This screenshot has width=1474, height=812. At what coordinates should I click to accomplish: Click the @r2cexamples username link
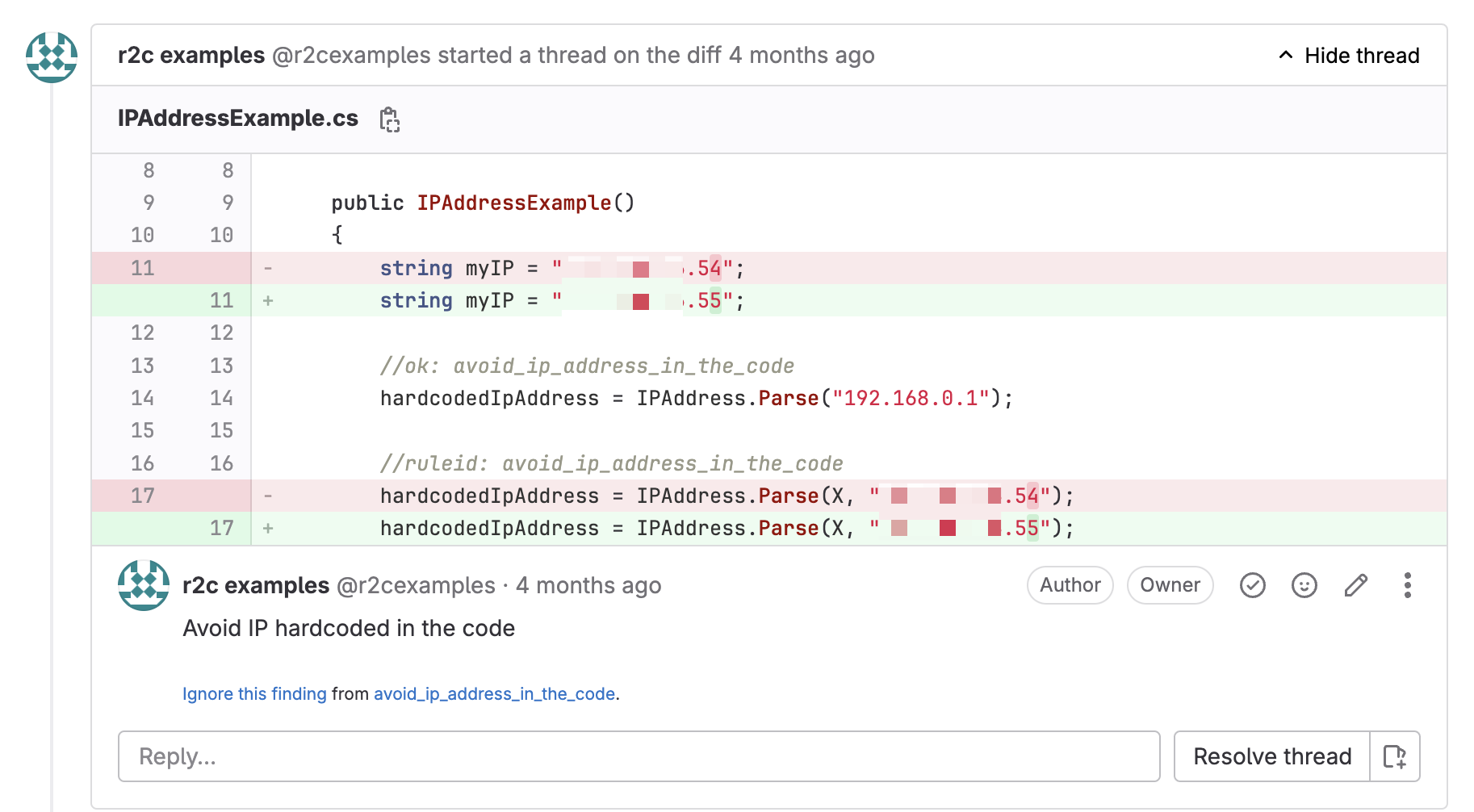click(415, 585)
